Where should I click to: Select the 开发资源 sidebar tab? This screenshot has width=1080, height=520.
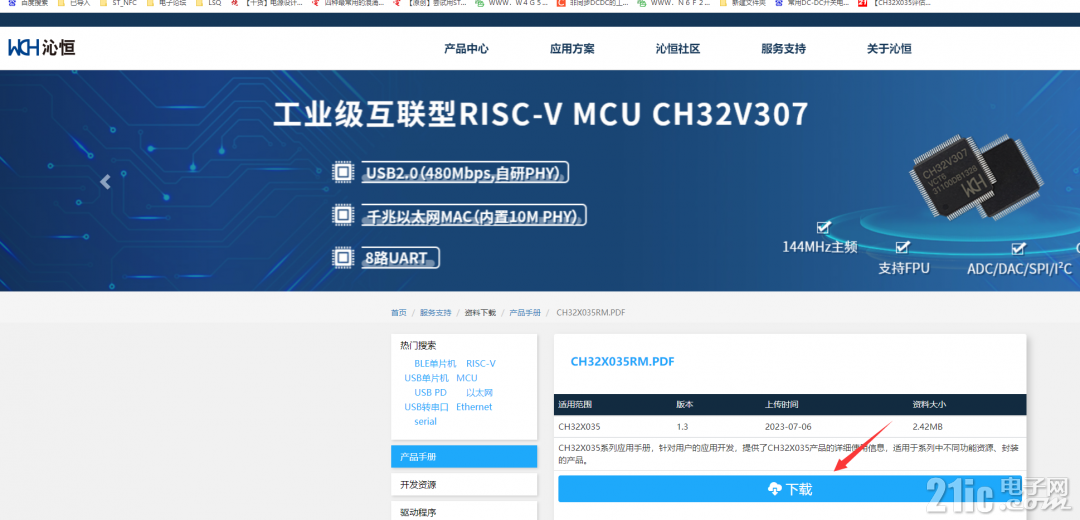click(x=464, y=485)
